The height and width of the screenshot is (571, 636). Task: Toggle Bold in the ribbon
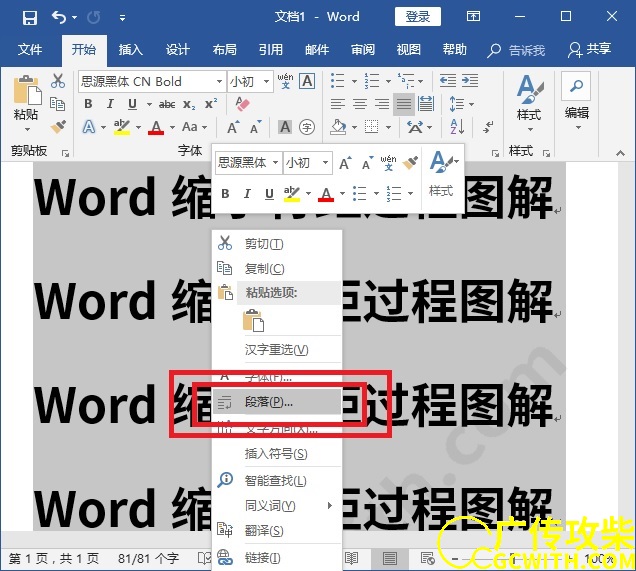point(88,104)
